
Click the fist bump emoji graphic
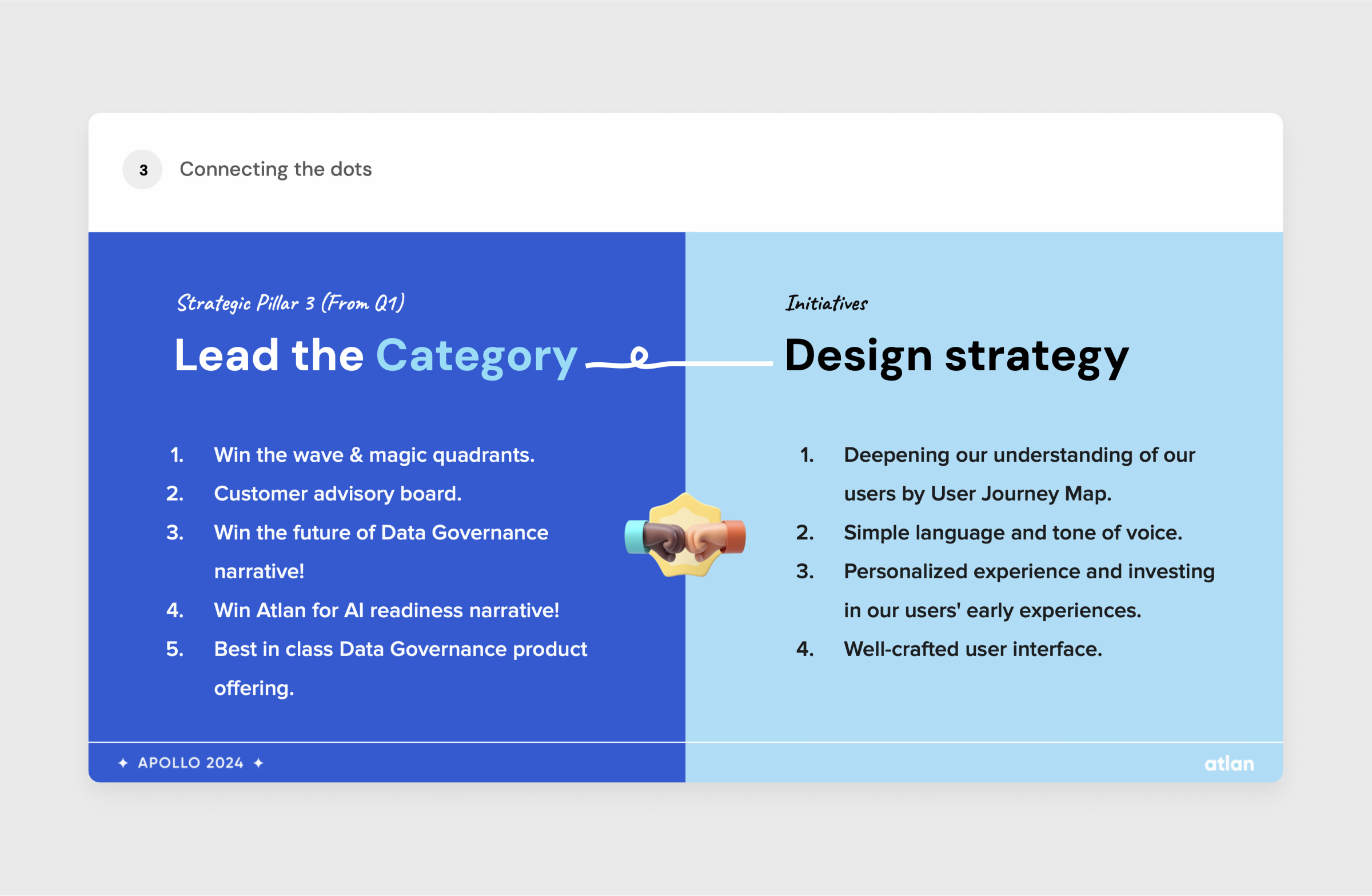685,536
